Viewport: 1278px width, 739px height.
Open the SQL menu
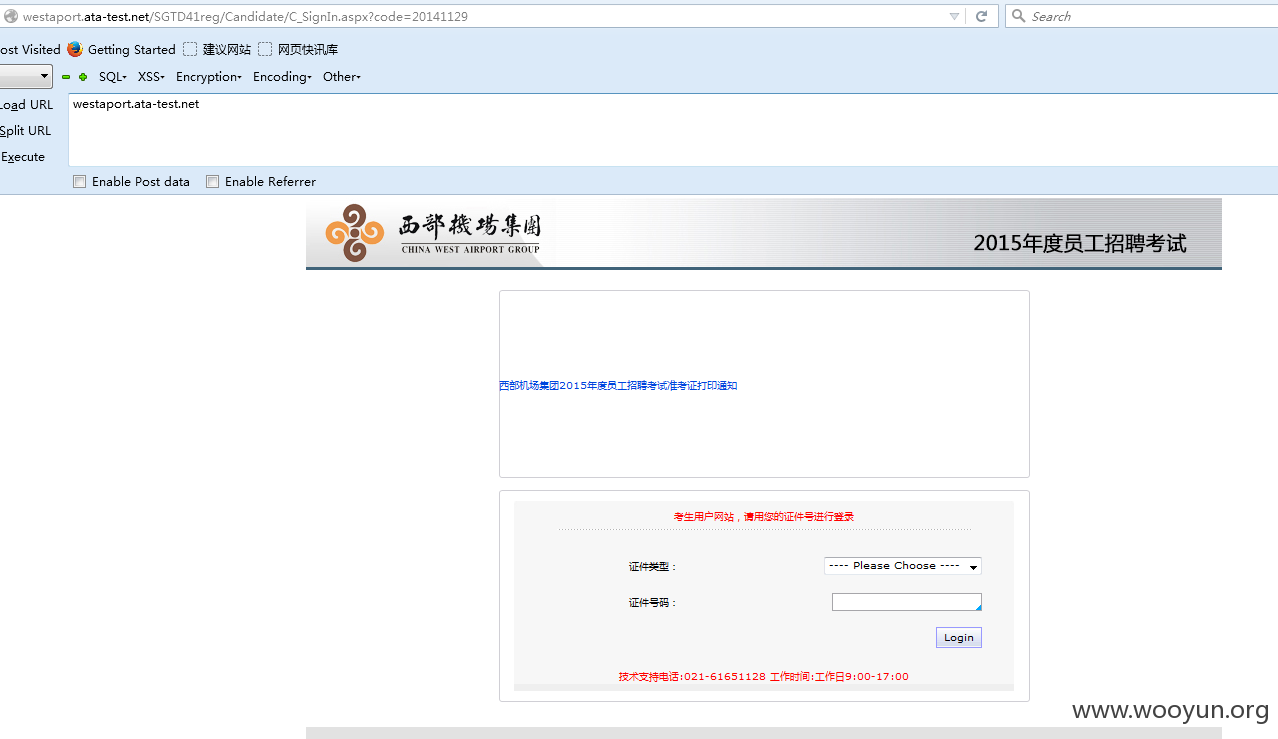pos(113,77)
